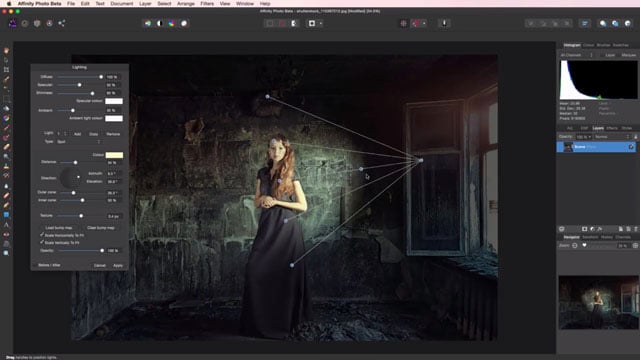Select the Zoom tool at toolbar bottom
Screen dimensions: 640x360
point(6,253)
